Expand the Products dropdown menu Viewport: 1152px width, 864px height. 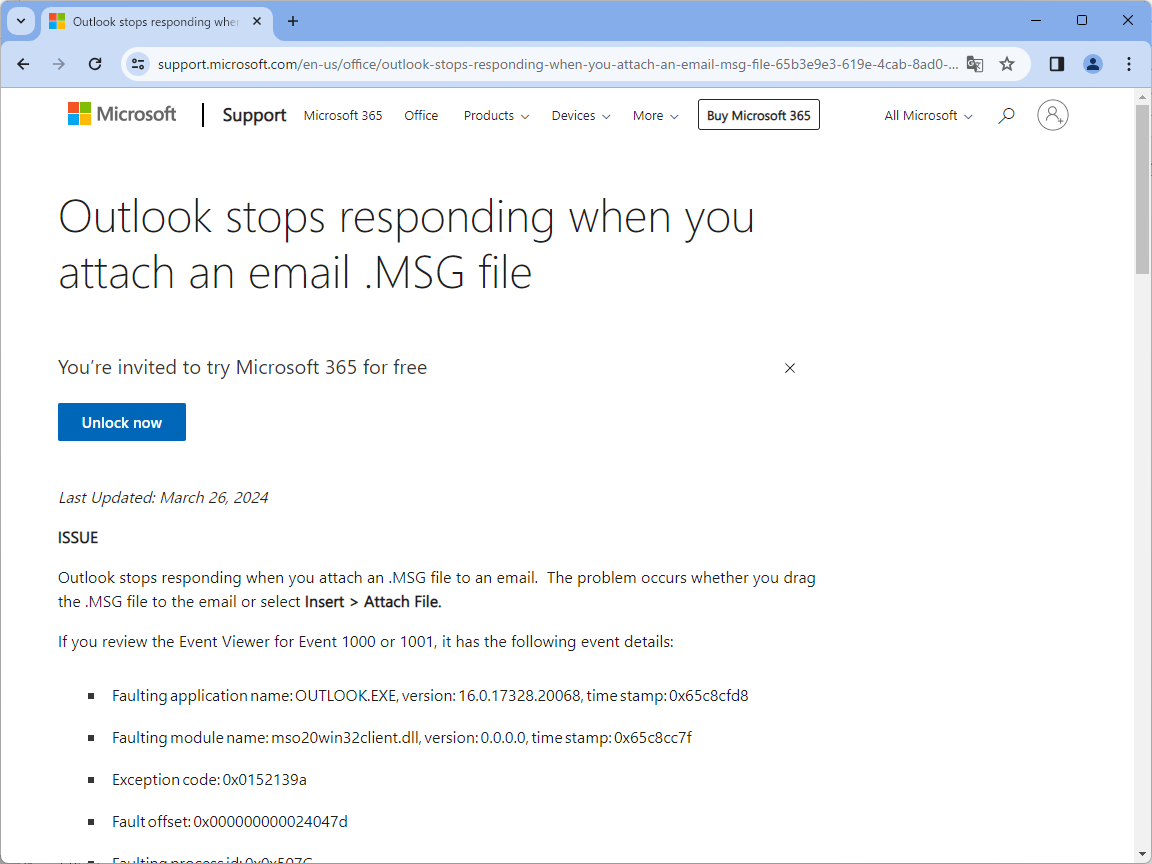tap(496, 116)
